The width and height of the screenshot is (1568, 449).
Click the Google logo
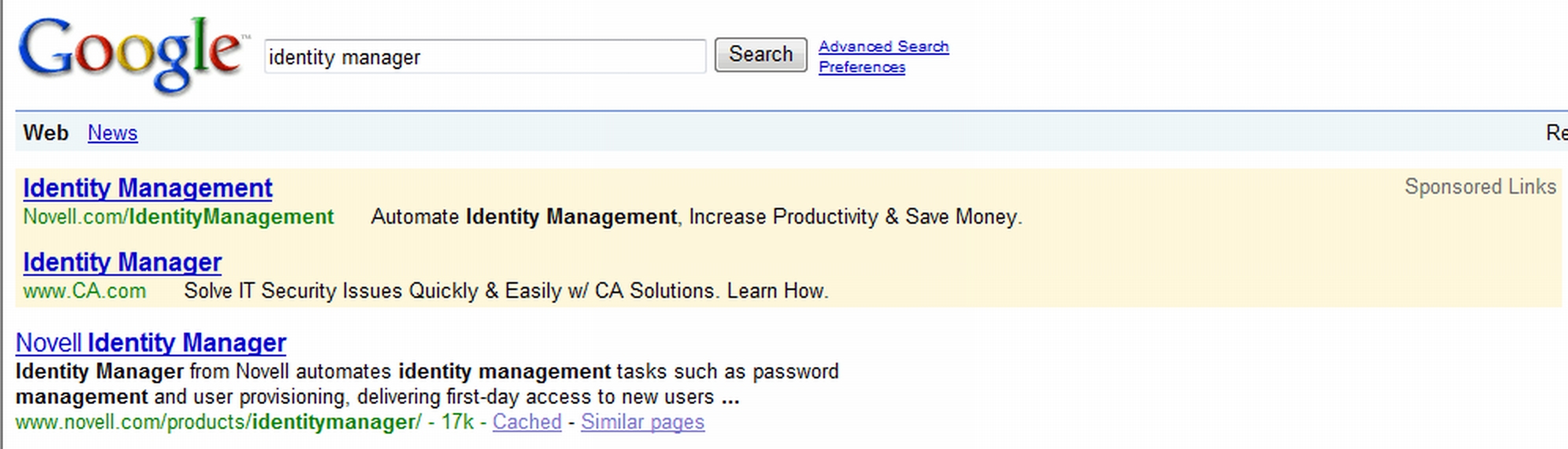pos(130,54)
